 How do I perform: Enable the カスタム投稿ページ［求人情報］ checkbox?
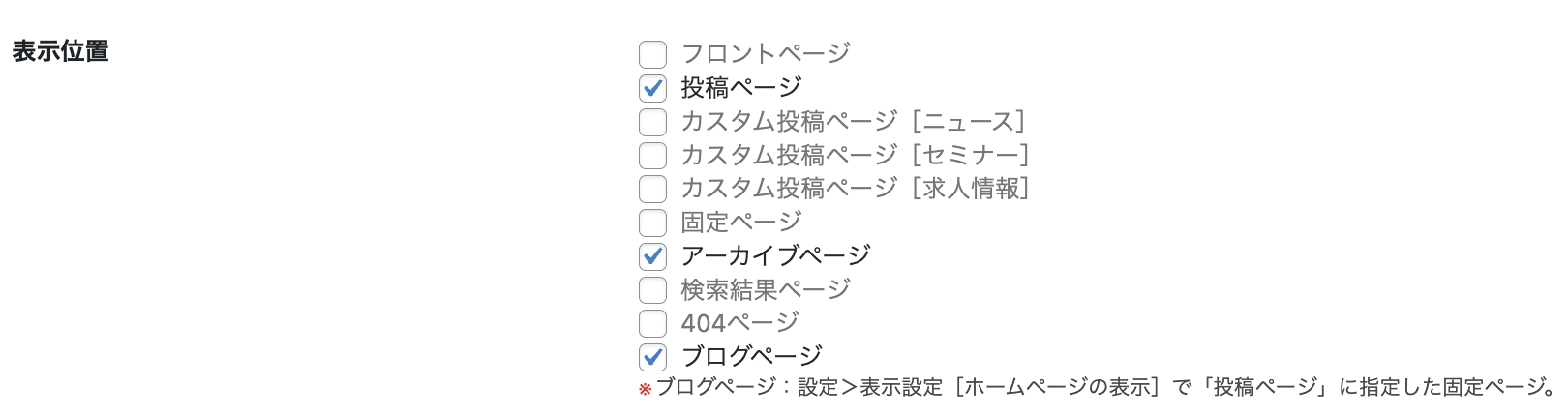point(653,189)
